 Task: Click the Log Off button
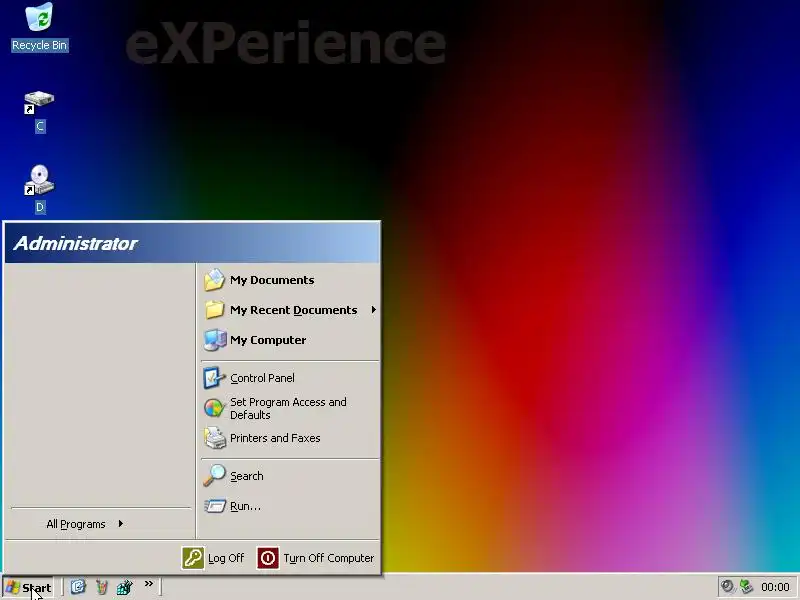click(x=213, y=558)
